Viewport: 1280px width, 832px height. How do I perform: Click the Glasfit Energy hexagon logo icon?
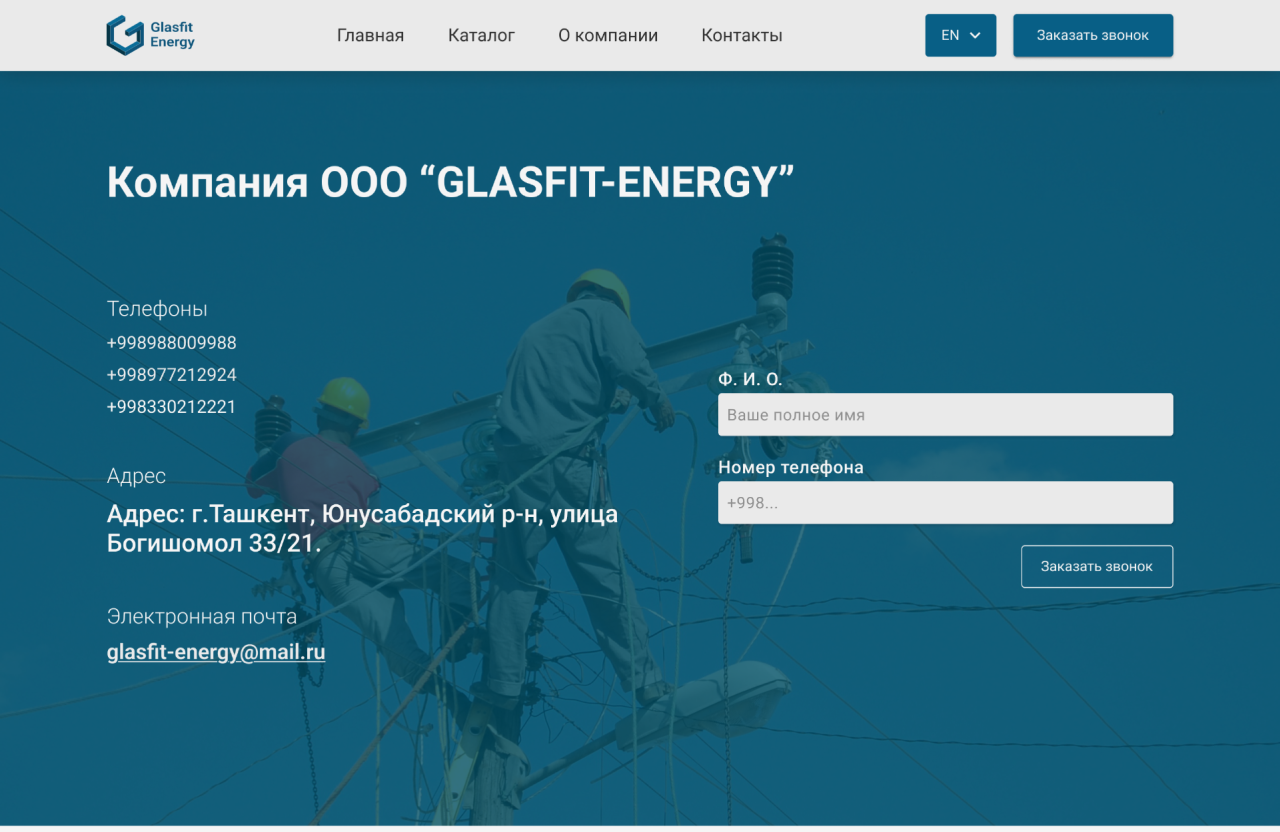pyautogui.click(x=125, y=35)
